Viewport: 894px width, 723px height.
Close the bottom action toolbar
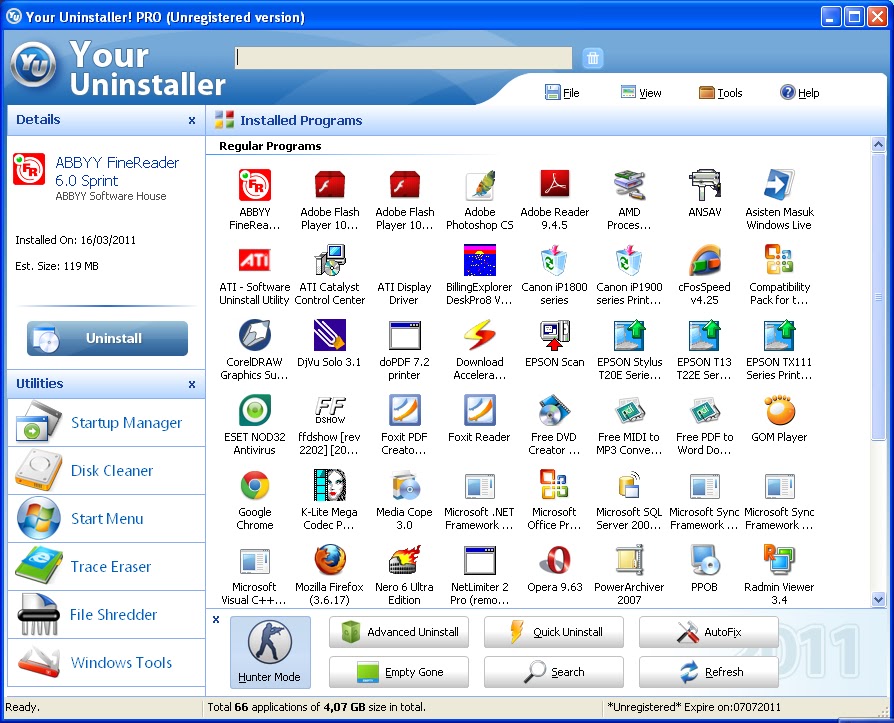(216, 619)
